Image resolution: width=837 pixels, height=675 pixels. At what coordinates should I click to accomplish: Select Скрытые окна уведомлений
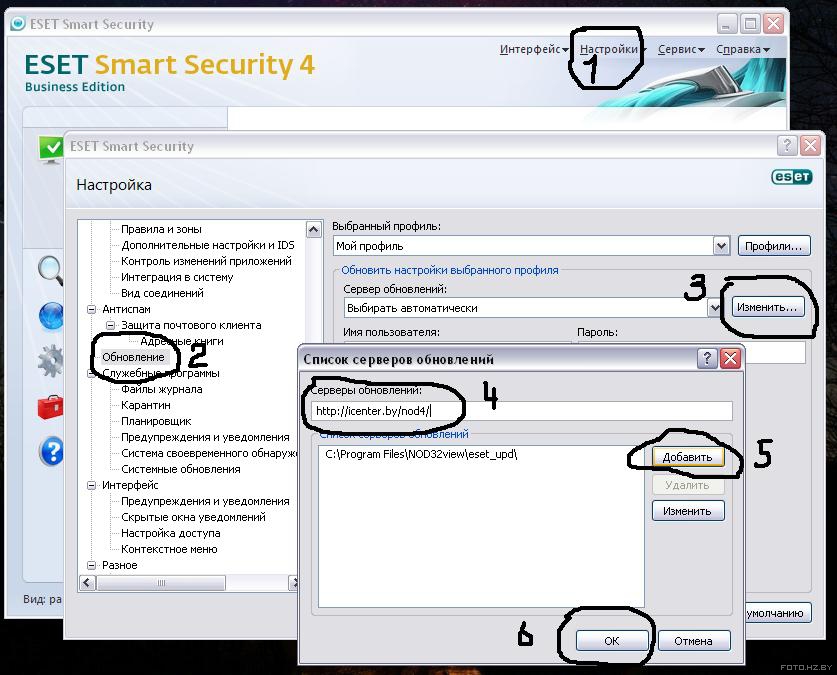coord(193,517)
